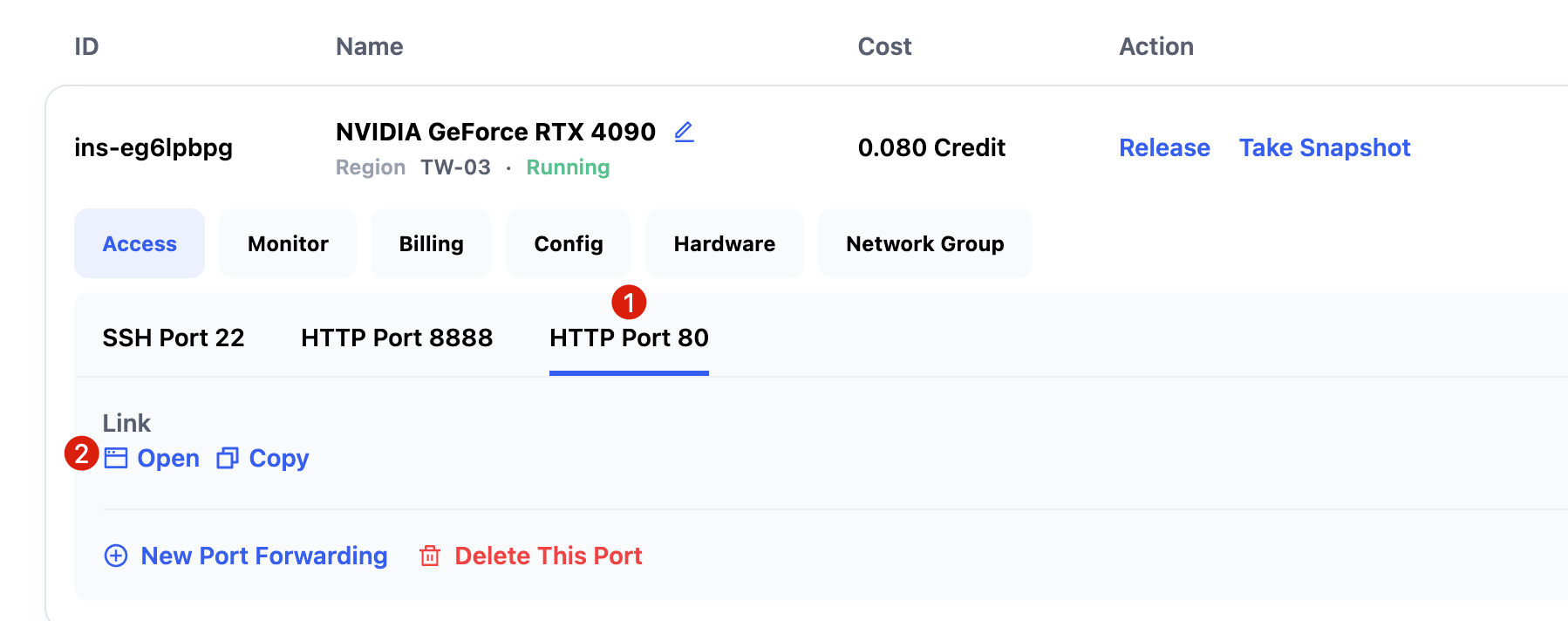
Task: Click the copy icon beside the Copy link
Action: coord(228,458)
